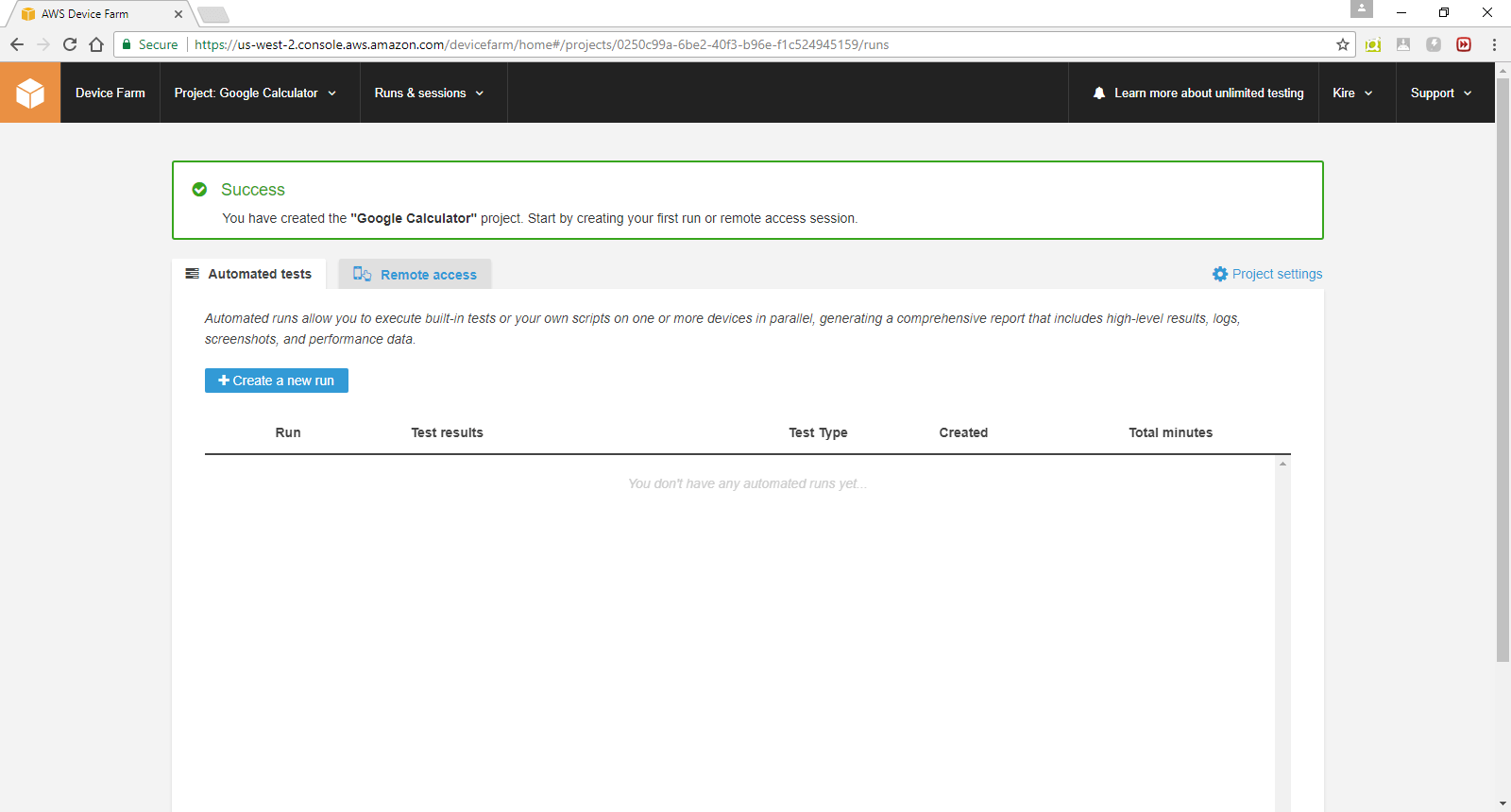
Task: Click the browser back arrow
Action: click(17, 44)
